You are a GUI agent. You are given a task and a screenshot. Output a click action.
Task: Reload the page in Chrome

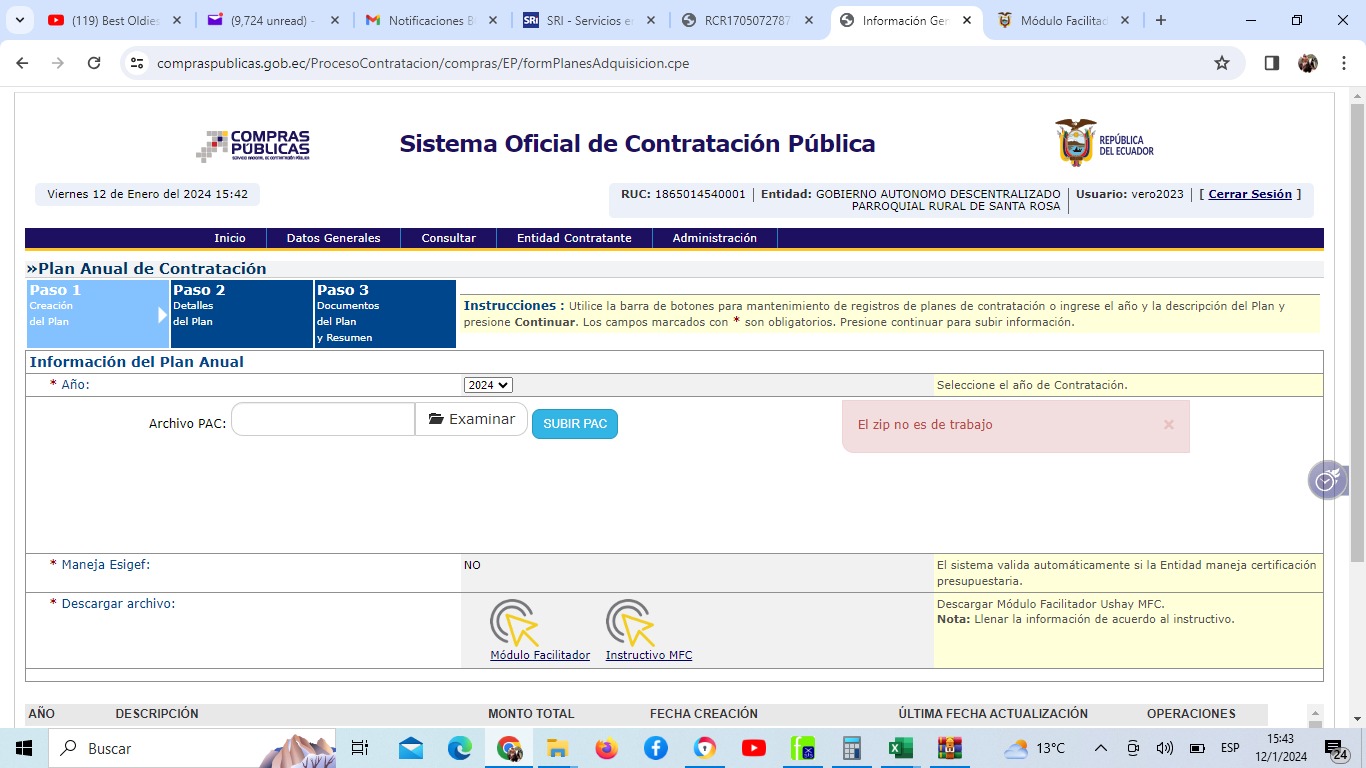click(x=94, y=63)
